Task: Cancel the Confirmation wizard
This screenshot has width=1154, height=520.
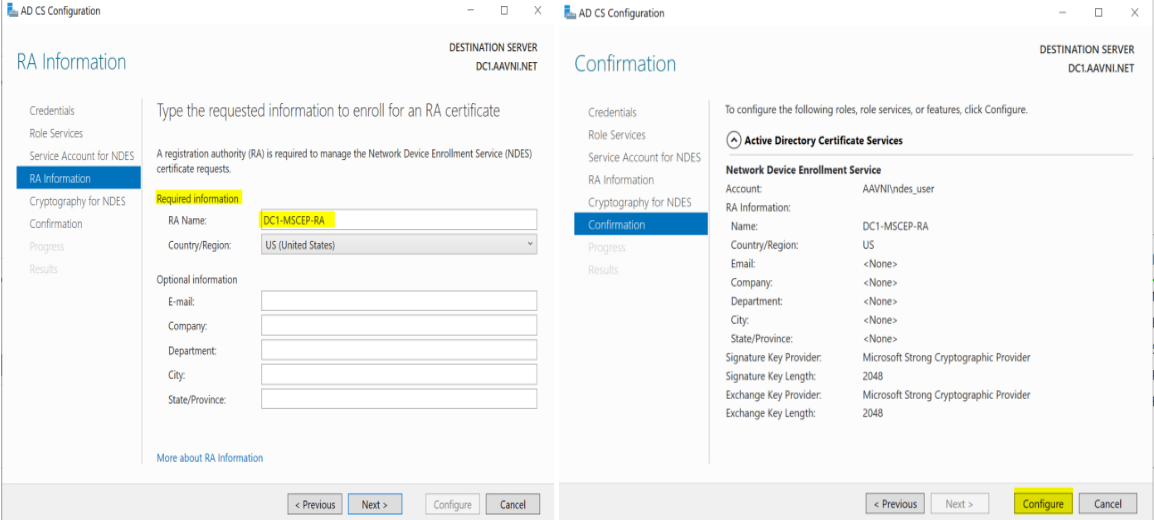Action: tap(1107, 504)
